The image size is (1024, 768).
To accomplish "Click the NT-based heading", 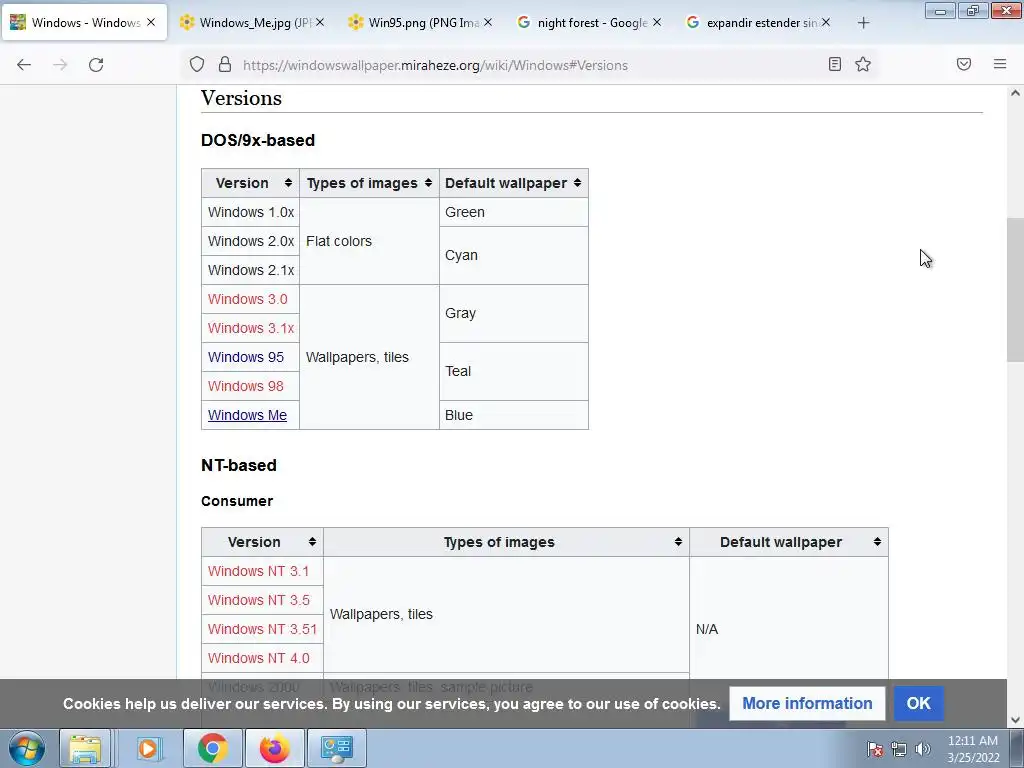I will click(x=239, y=466).
